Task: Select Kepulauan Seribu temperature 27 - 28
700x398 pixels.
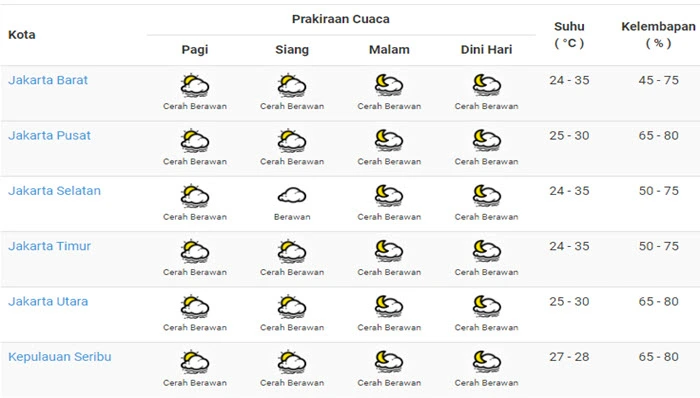Action: [x=569, y=357]
